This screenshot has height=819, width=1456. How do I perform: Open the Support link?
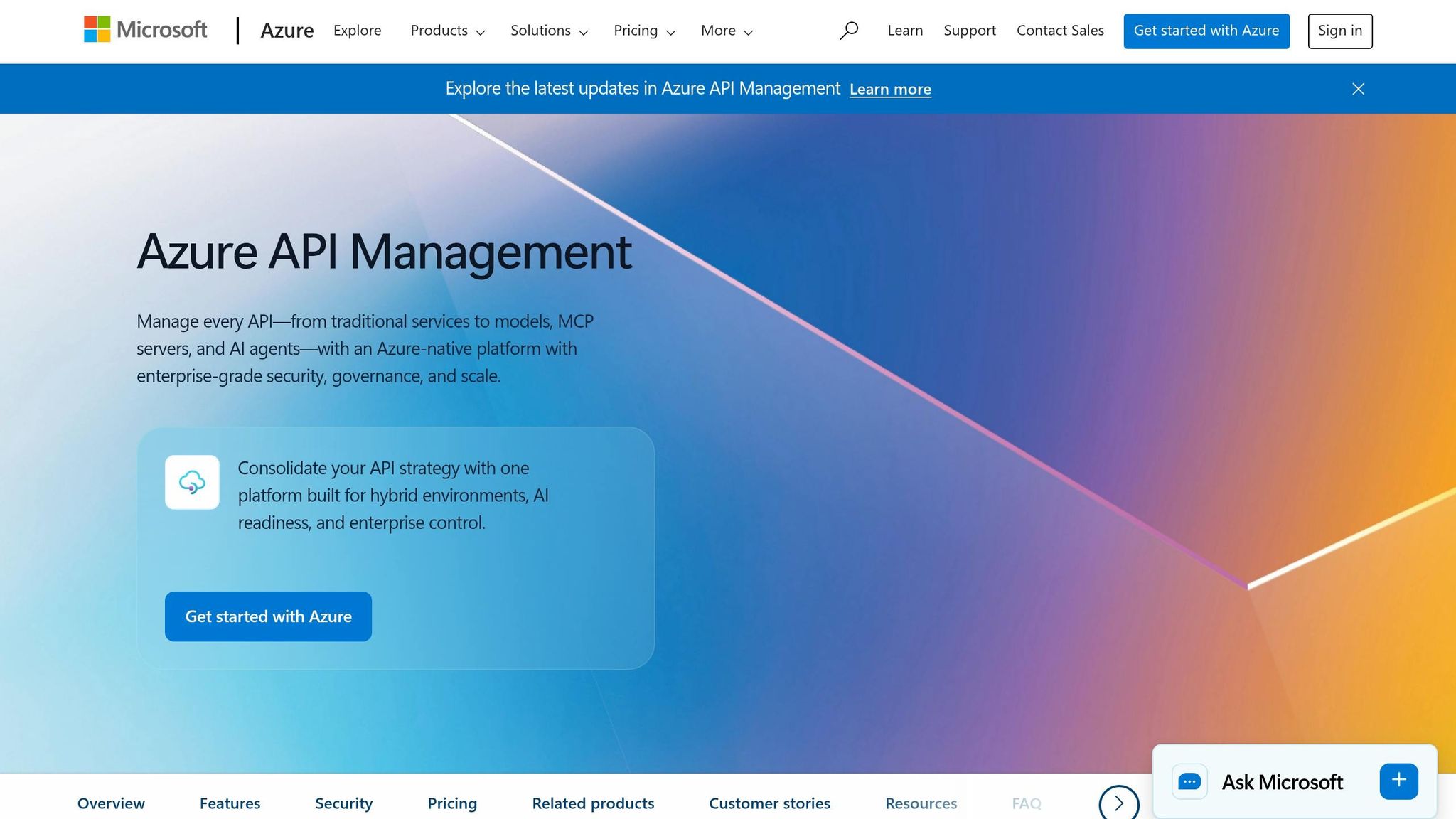(x=970, y=31)
